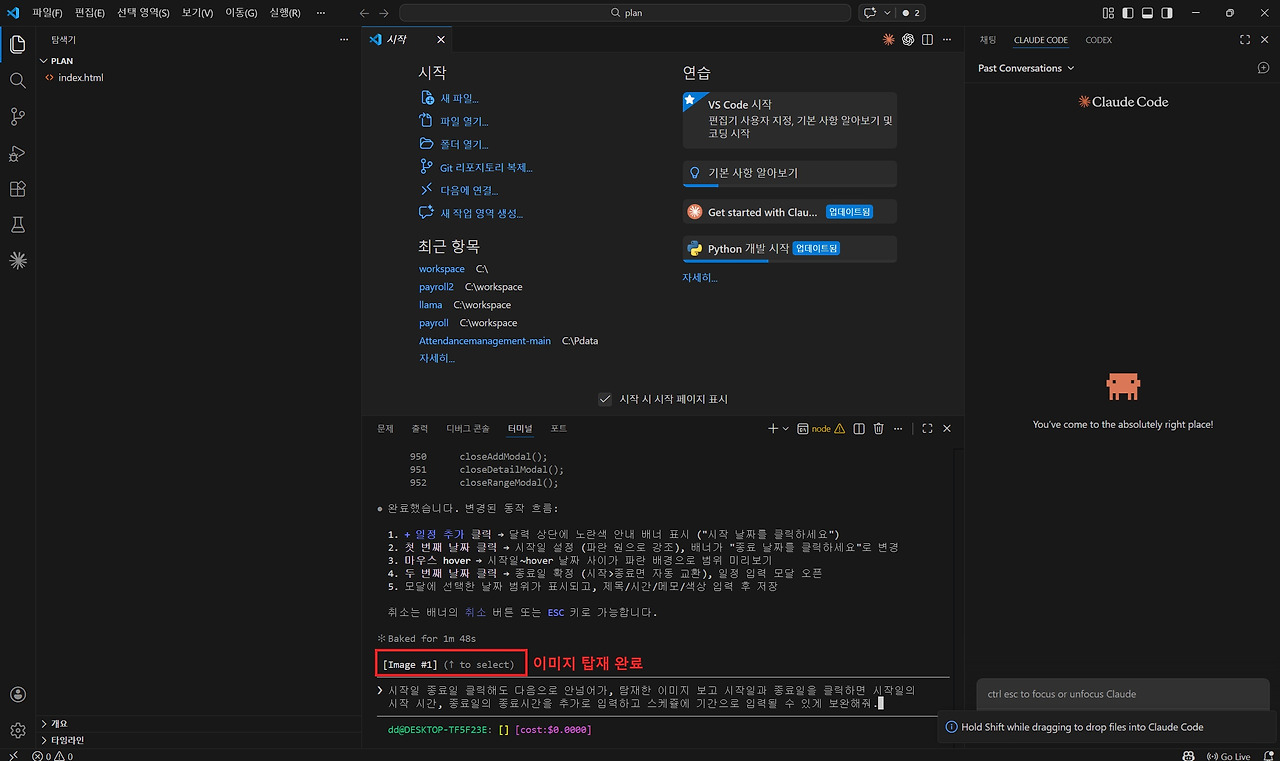Toggle primary side bar visibility
This screenshot has width=1280, height=761.
pyautogui.click(x=1128, y=13)
